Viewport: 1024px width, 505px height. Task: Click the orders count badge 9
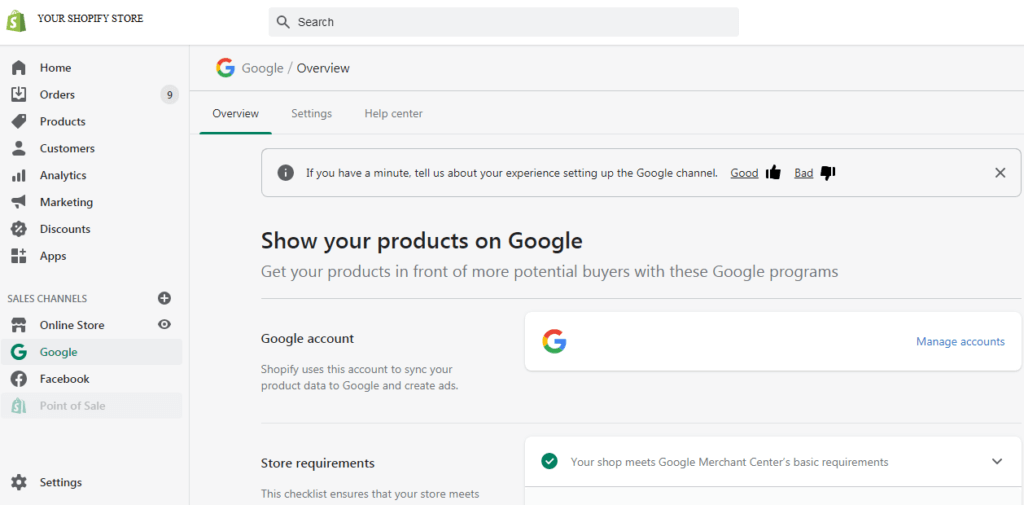click(169, 95)
